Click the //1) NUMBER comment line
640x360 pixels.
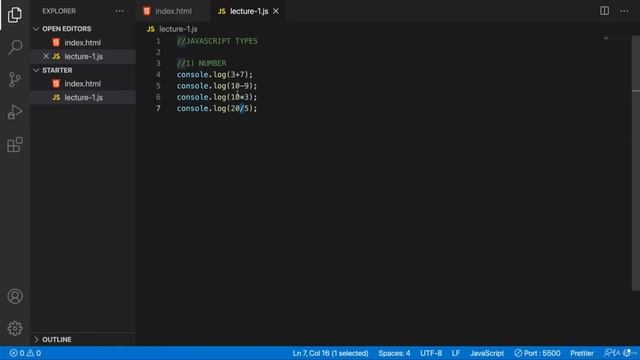click(201, 63)
